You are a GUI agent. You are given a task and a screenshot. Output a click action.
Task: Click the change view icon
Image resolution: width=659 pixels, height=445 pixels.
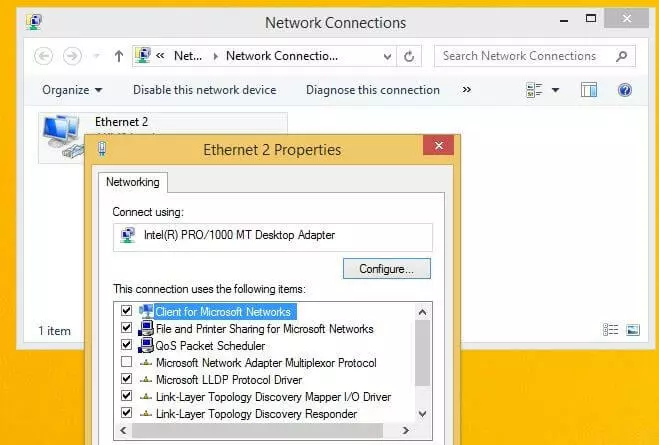(534, 90)
